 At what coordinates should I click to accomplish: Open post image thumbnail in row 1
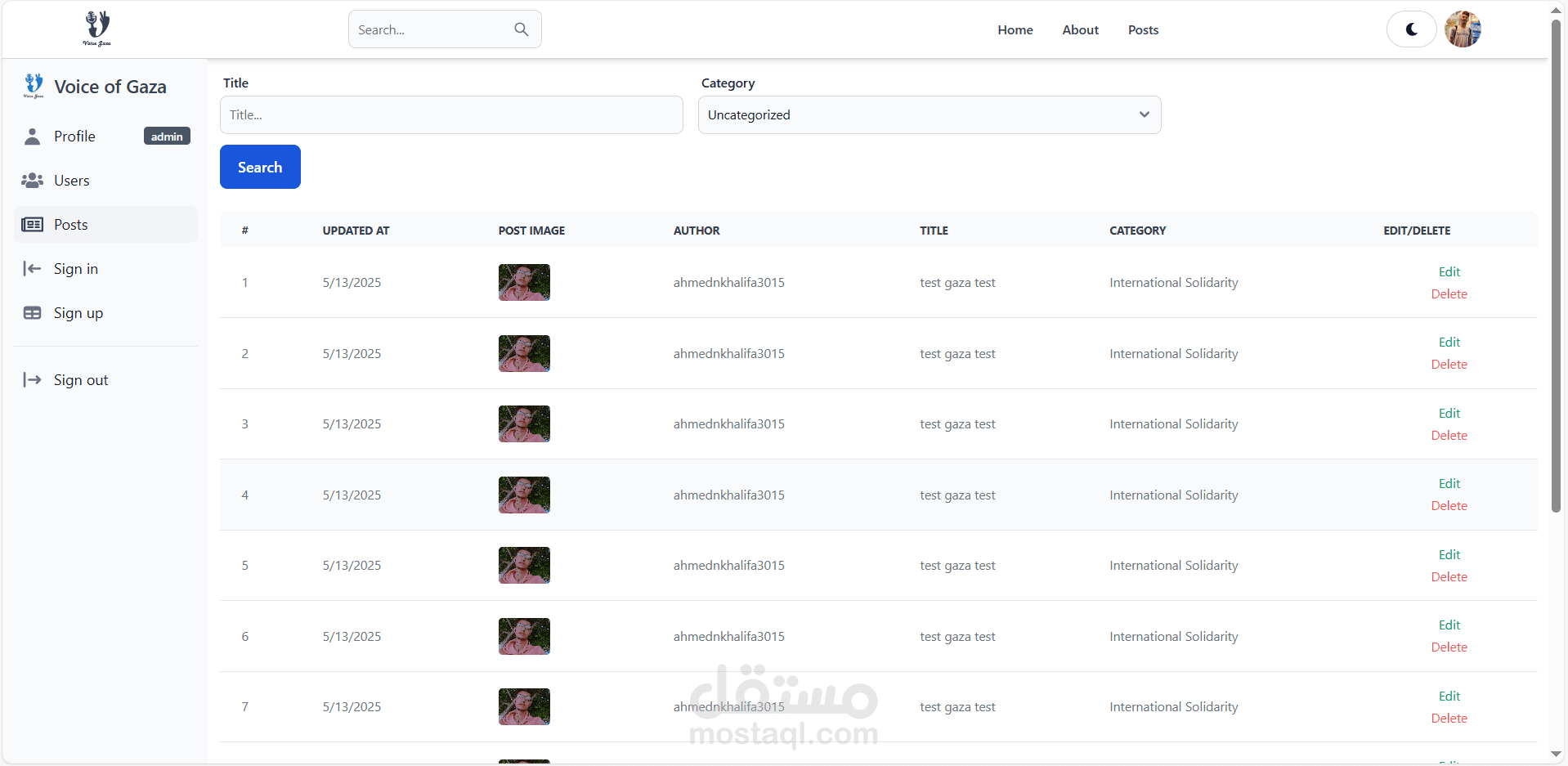524,282
